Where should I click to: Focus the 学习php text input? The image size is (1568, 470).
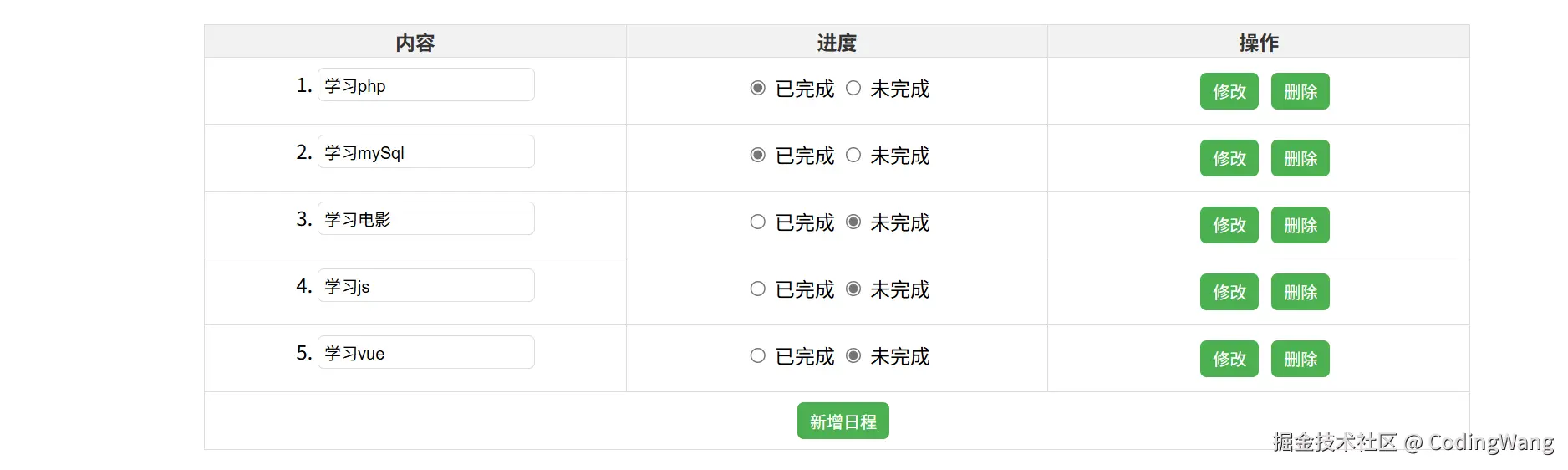pyautogui.click(x=425, y=85)
